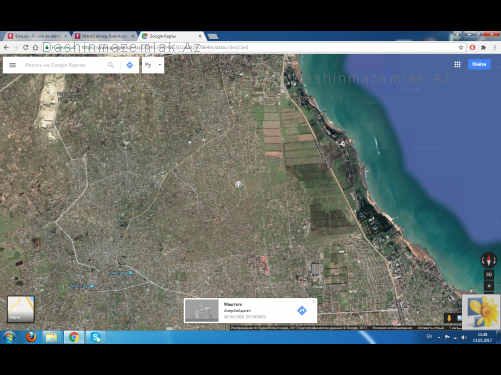The width and height of the screenshot is (501, 375).
Task: Click the Оставить отзыв footer link
Action: [432, 328]
